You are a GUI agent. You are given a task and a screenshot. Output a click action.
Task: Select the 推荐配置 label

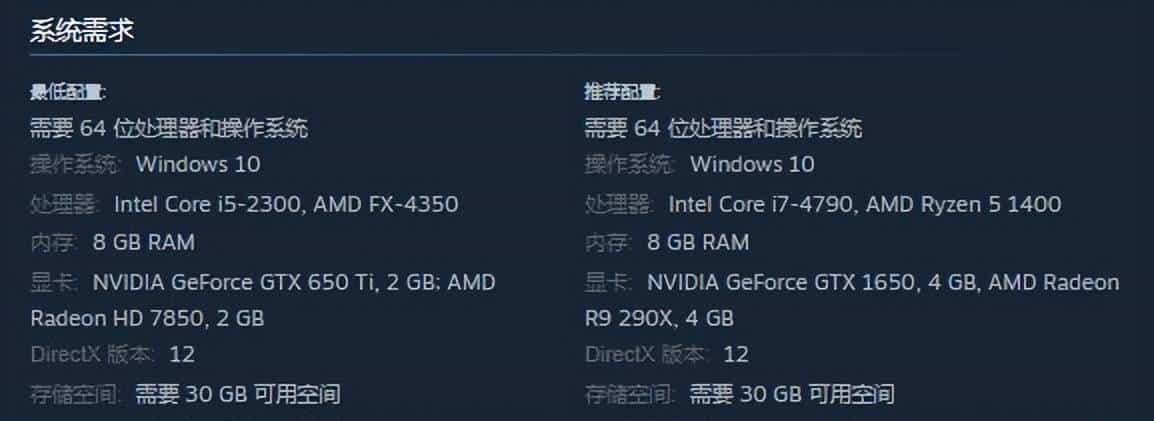(622, 93)
